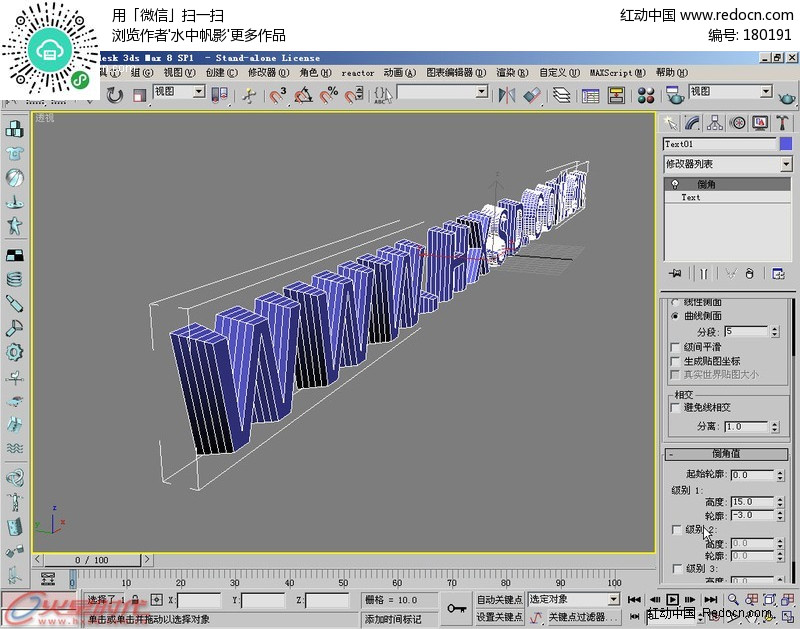Open the reactor menu
This screenshot has height=629, width=800.
[x=356, y=72]
